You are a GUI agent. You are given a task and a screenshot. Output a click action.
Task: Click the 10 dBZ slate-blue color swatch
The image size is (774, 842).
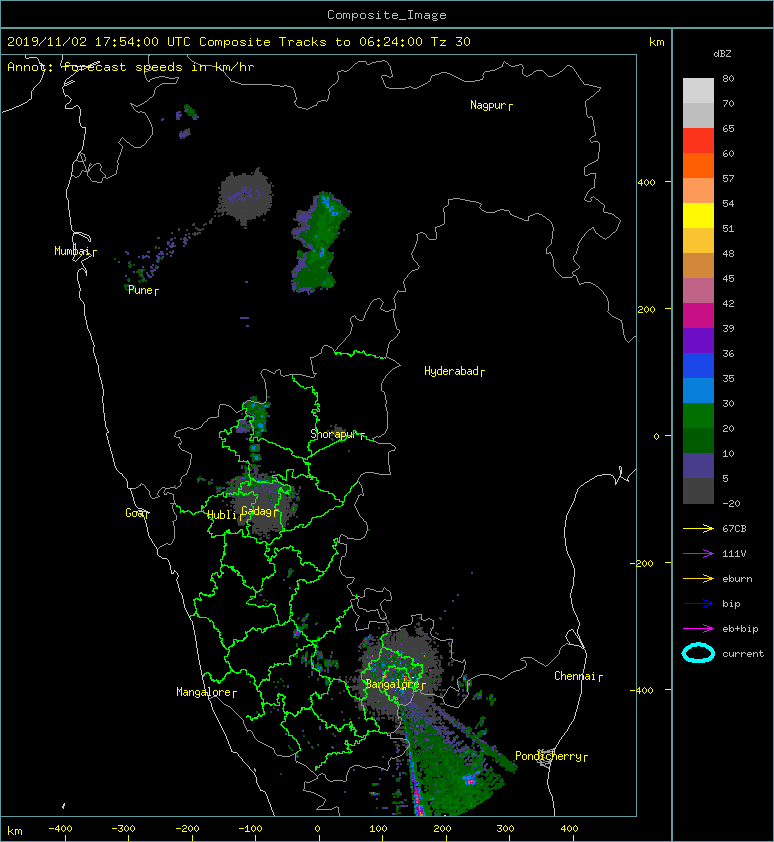click(698, 466)
